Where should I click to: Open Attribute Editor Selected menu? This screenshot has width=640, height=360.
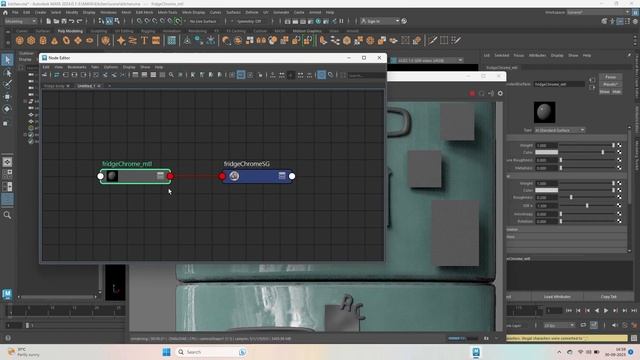coord(502,56)
